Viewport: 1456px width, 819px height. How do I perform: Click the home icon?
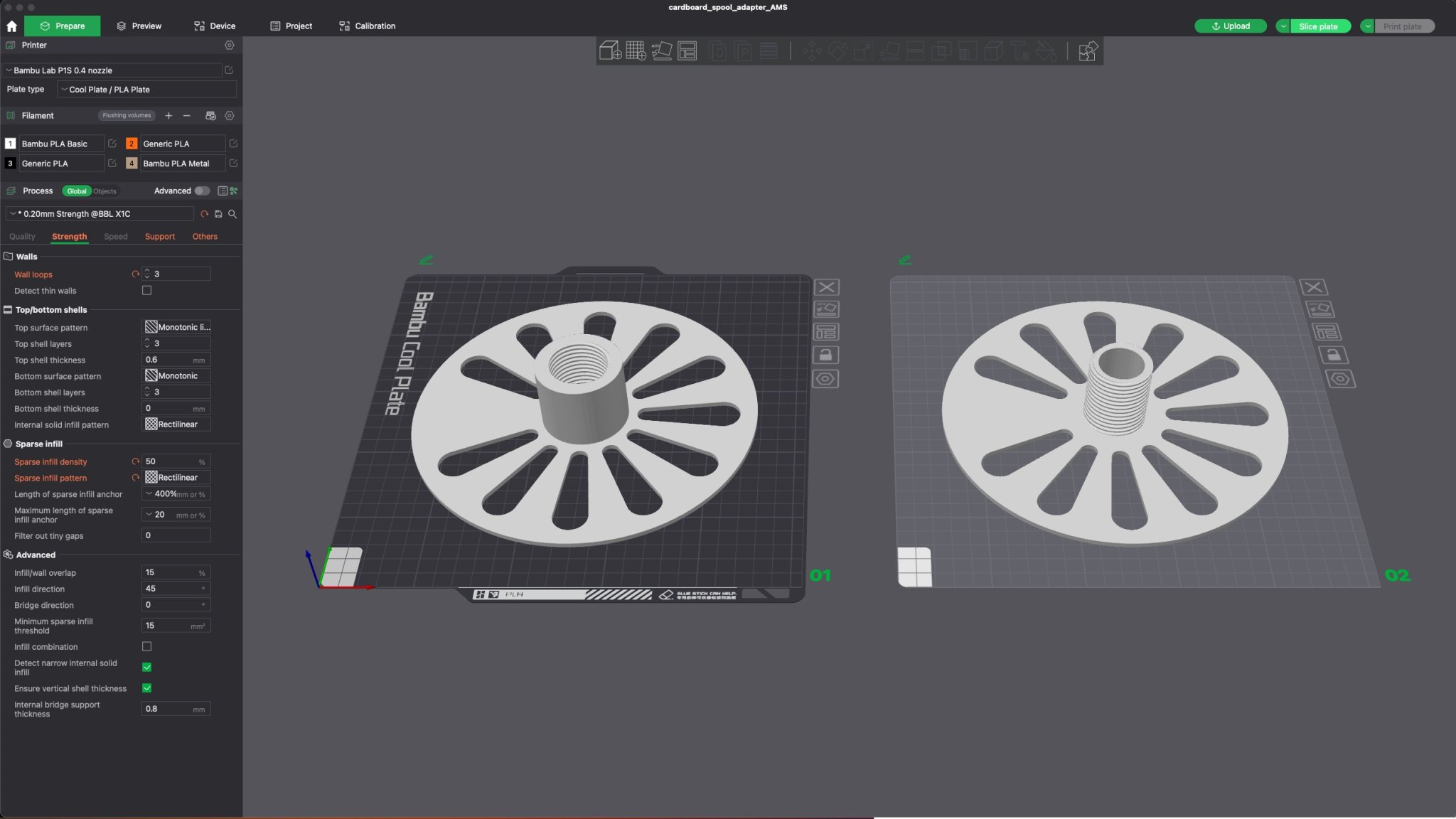tap(11, 26)
